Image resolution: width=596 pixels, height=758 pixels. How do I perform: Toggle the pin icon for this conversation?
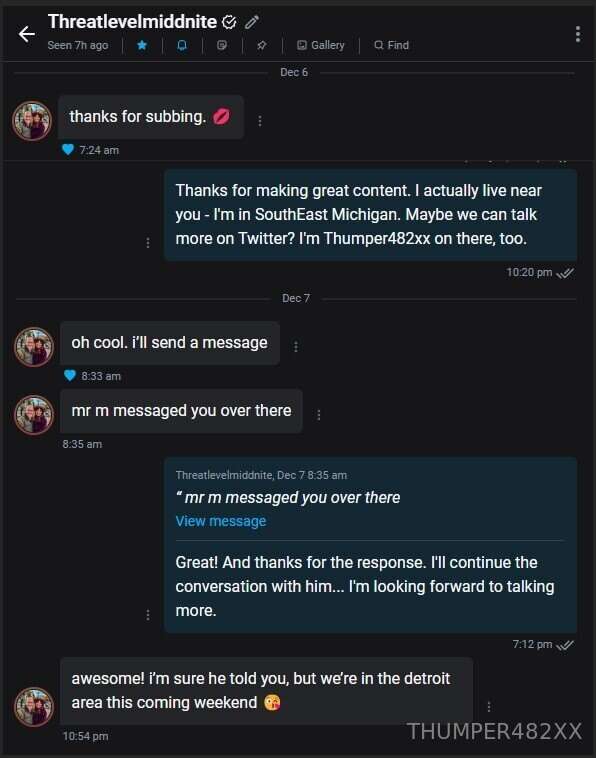pyautogui.click(x=262, y=45)
